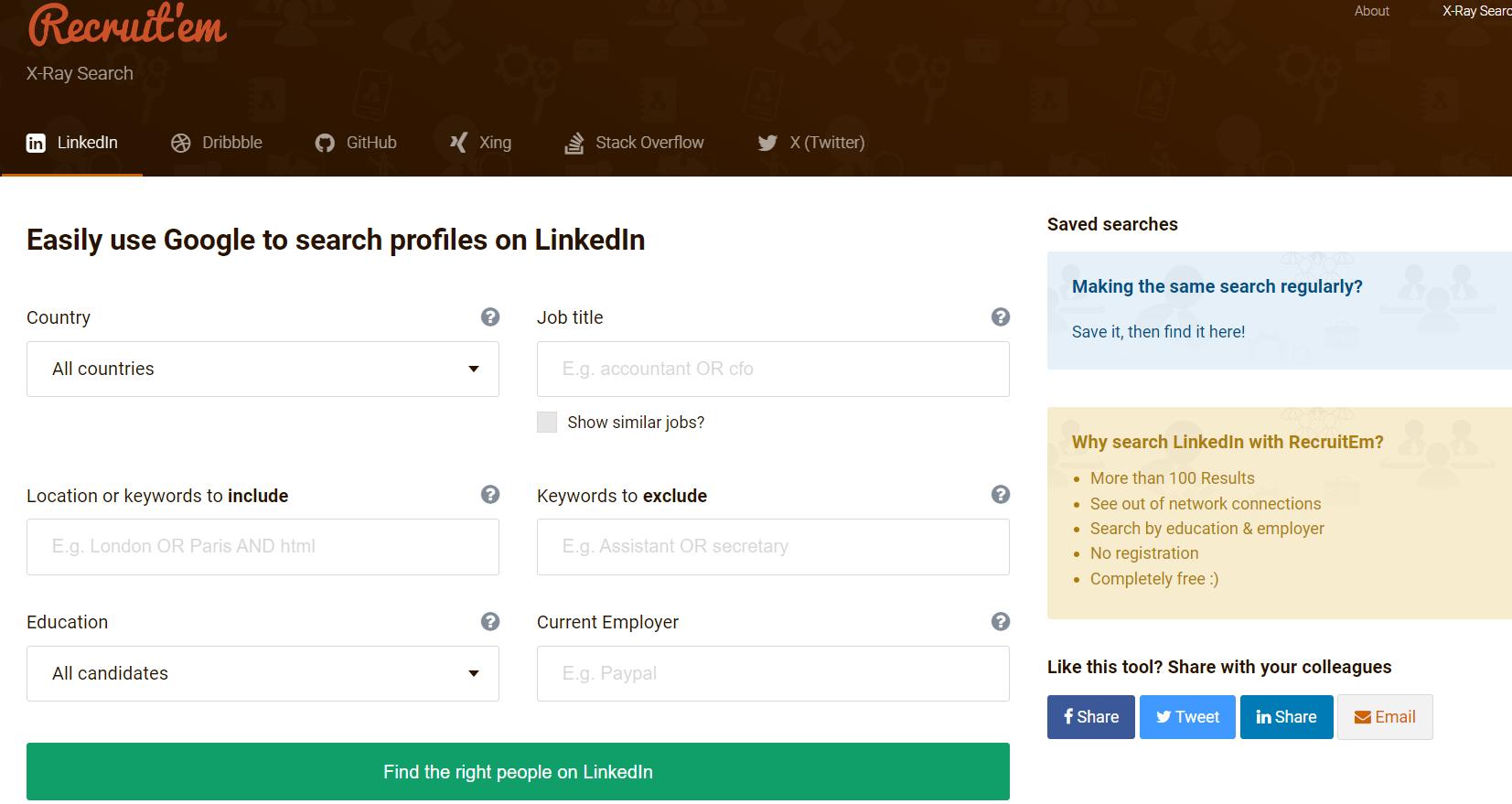Click 'Making the same search regularly?' heading
Viewport: 1512px width, 804px height.
tap(1217, 286)
